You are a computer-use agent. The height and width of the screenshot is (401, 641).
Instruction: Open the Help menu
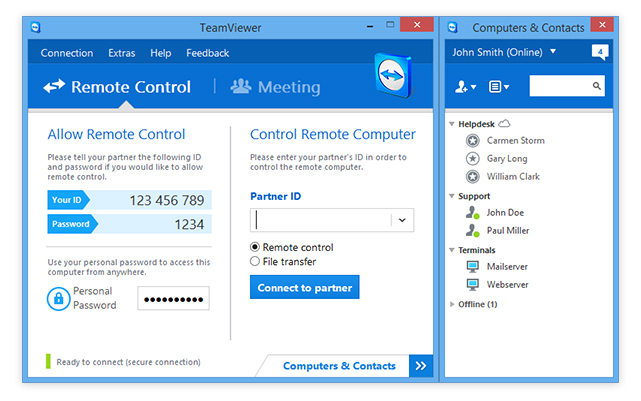click(161, 53)
